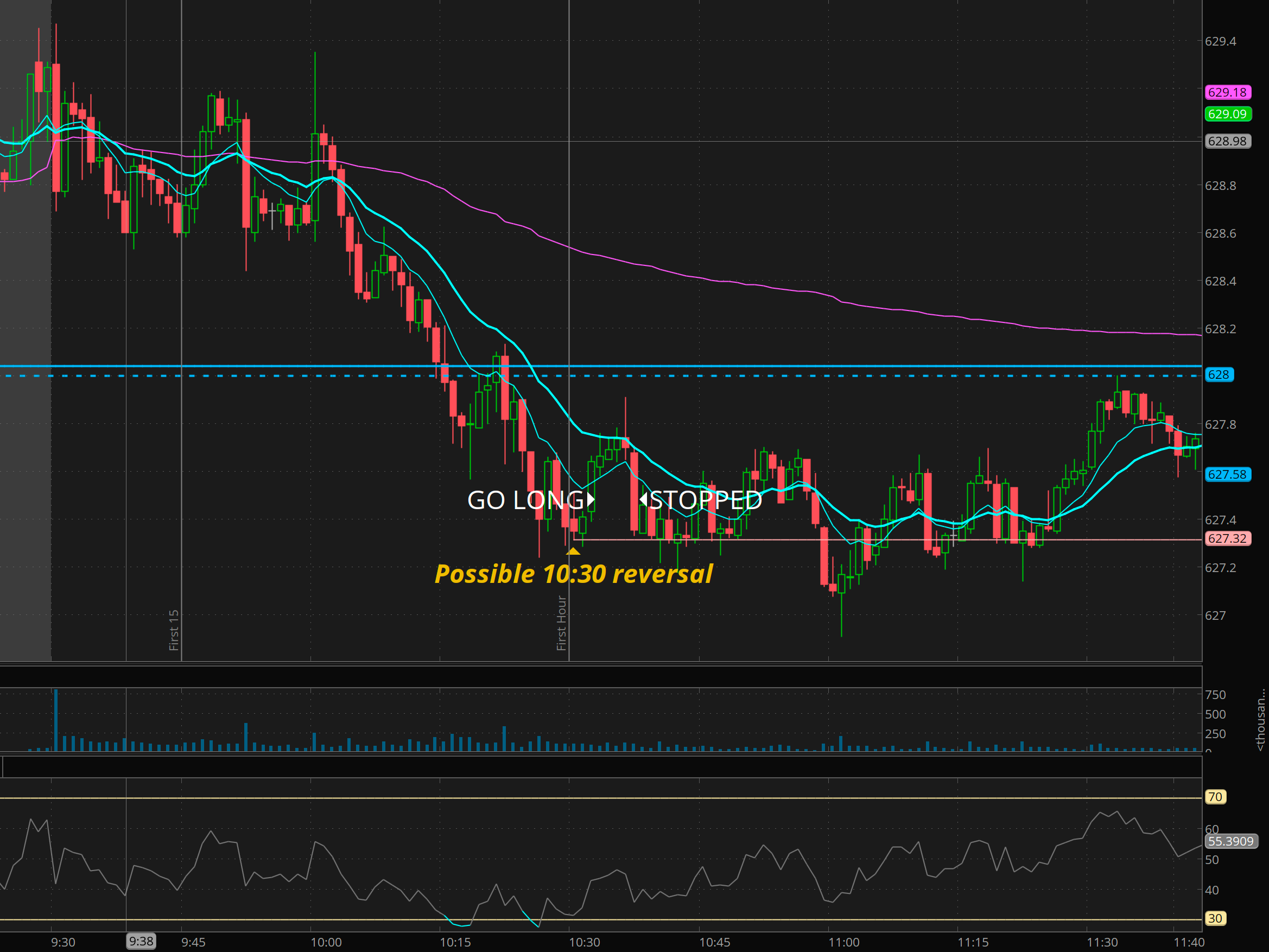Click the 'Possible 10:30 reversal' text note
The width and height of the screenshot is (1269, 952).
pos(573,574)
